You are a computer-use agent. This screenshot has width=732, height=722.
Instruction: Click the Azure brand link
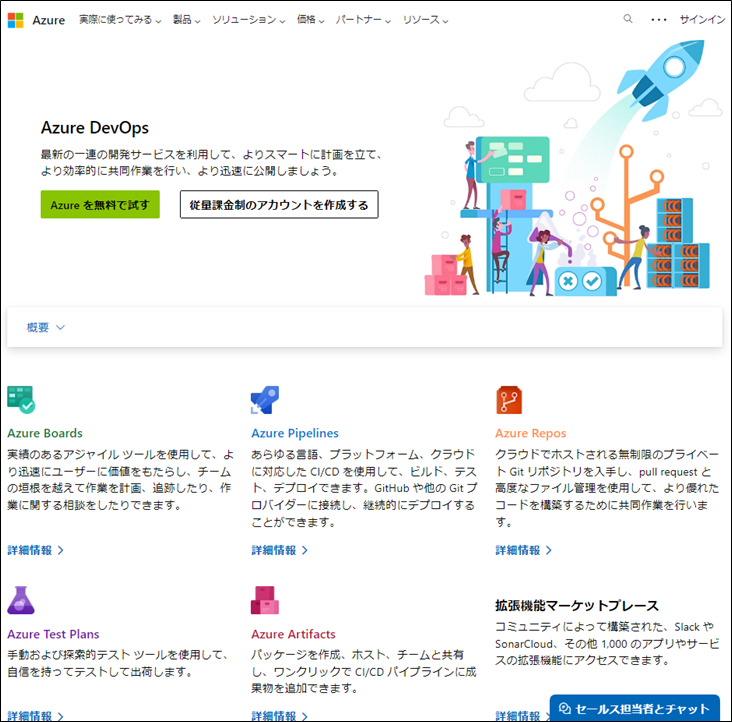[49, 20]
